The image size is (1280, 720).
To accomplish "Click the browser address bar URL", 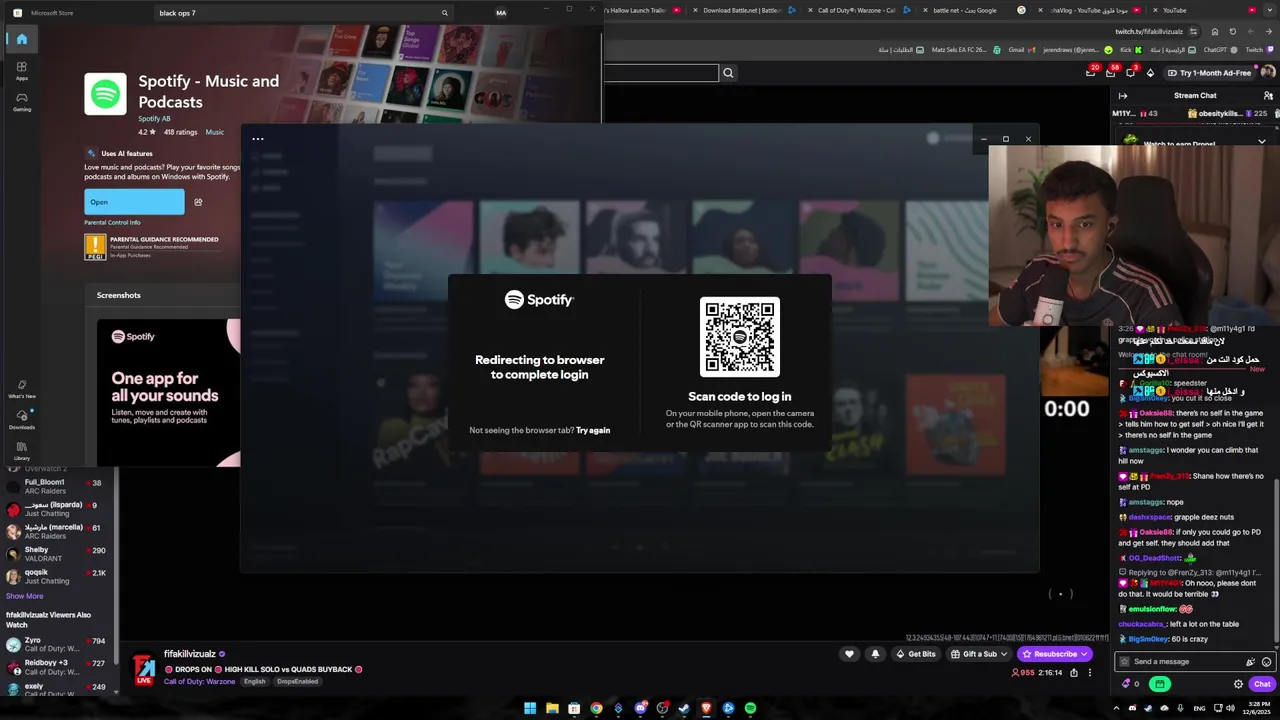I will (x=1148, y=32).
